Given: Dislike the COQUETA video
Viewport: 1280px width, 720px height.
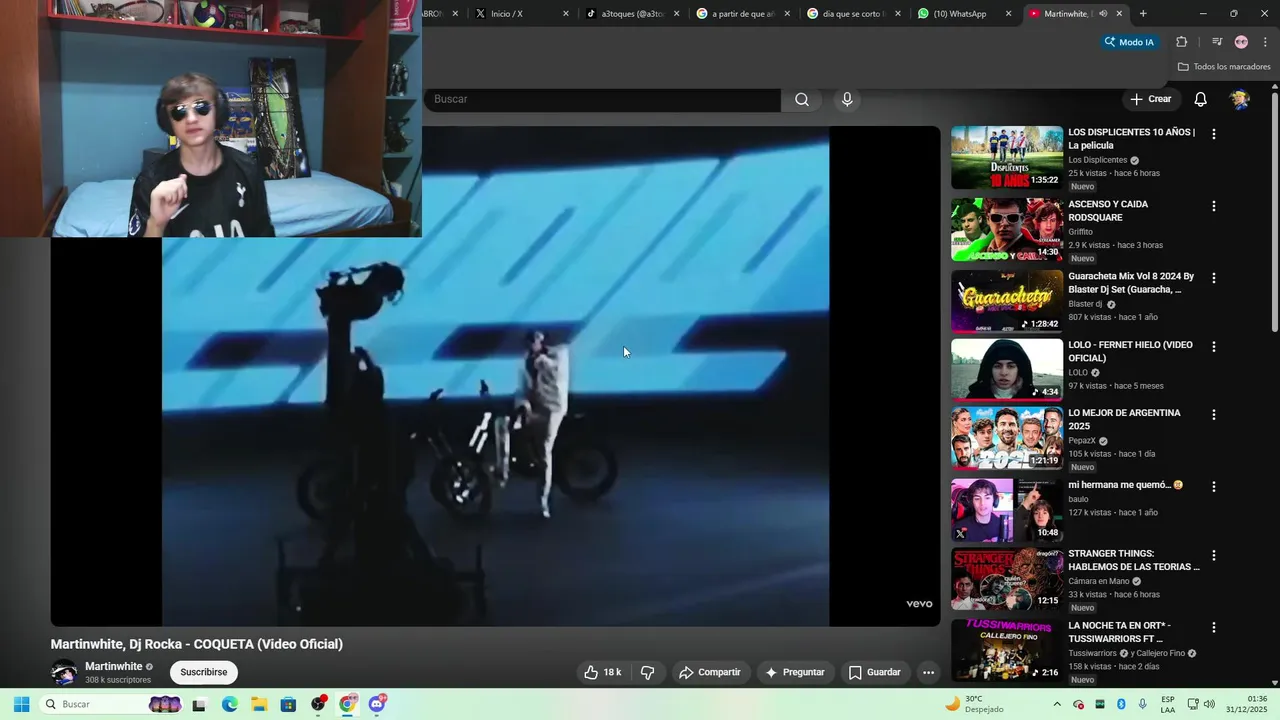Looking at the screenshot, I should pyautogui.click(x=647, y=672).
